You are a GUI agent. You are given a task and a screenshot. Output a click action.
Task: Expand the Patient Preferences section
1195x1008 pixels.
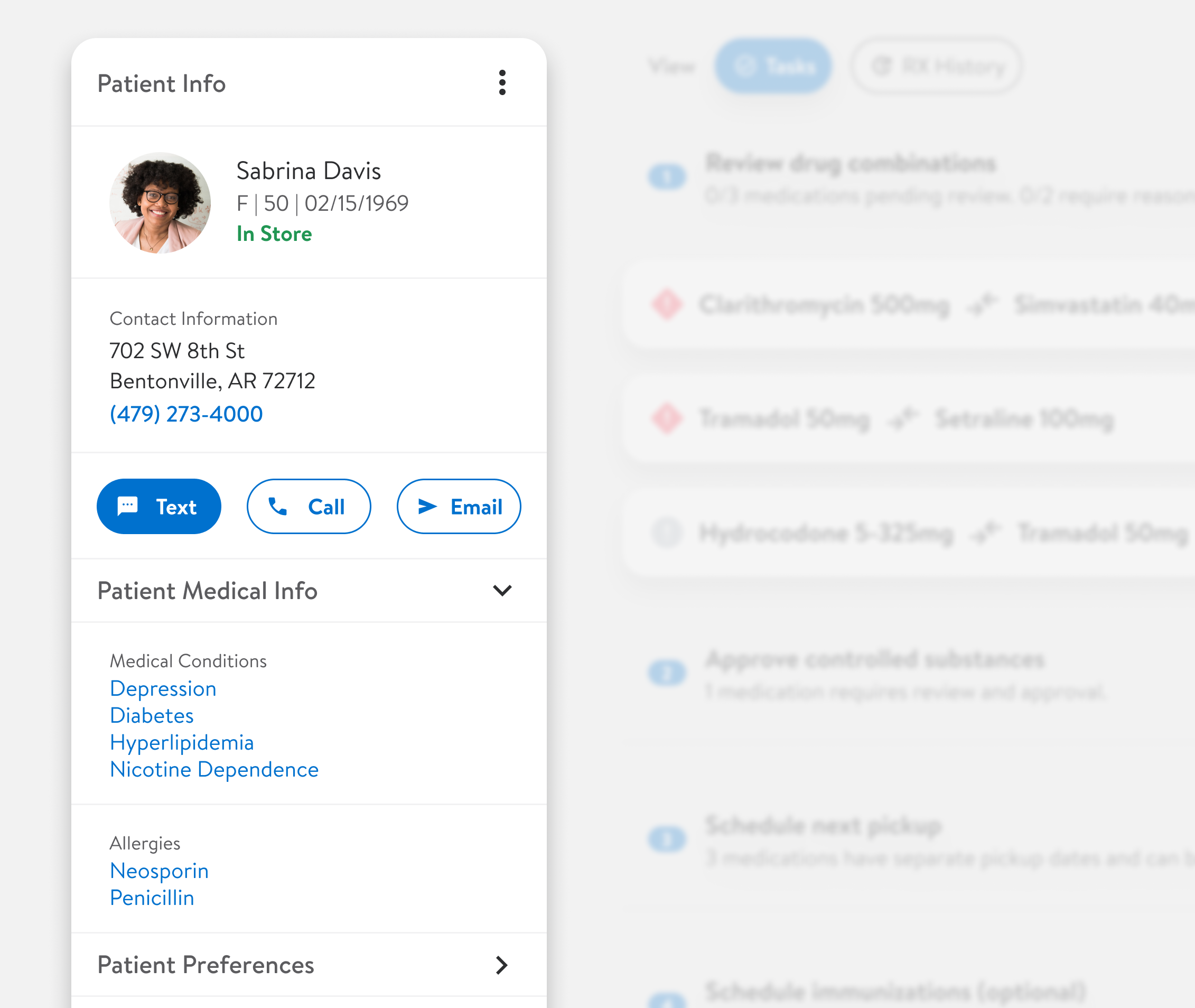502,965
